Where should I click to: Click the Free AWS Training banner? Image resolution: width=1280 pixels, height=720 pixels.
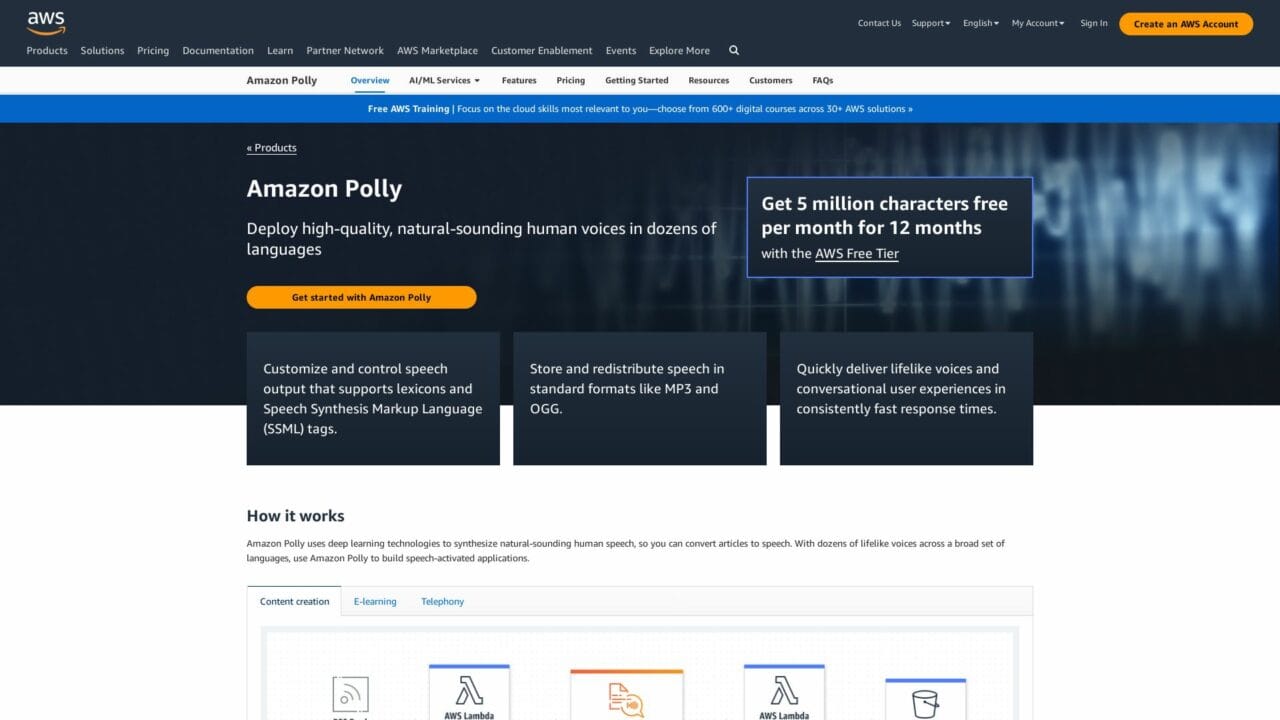pyautogui.click(x=640, y=108)
